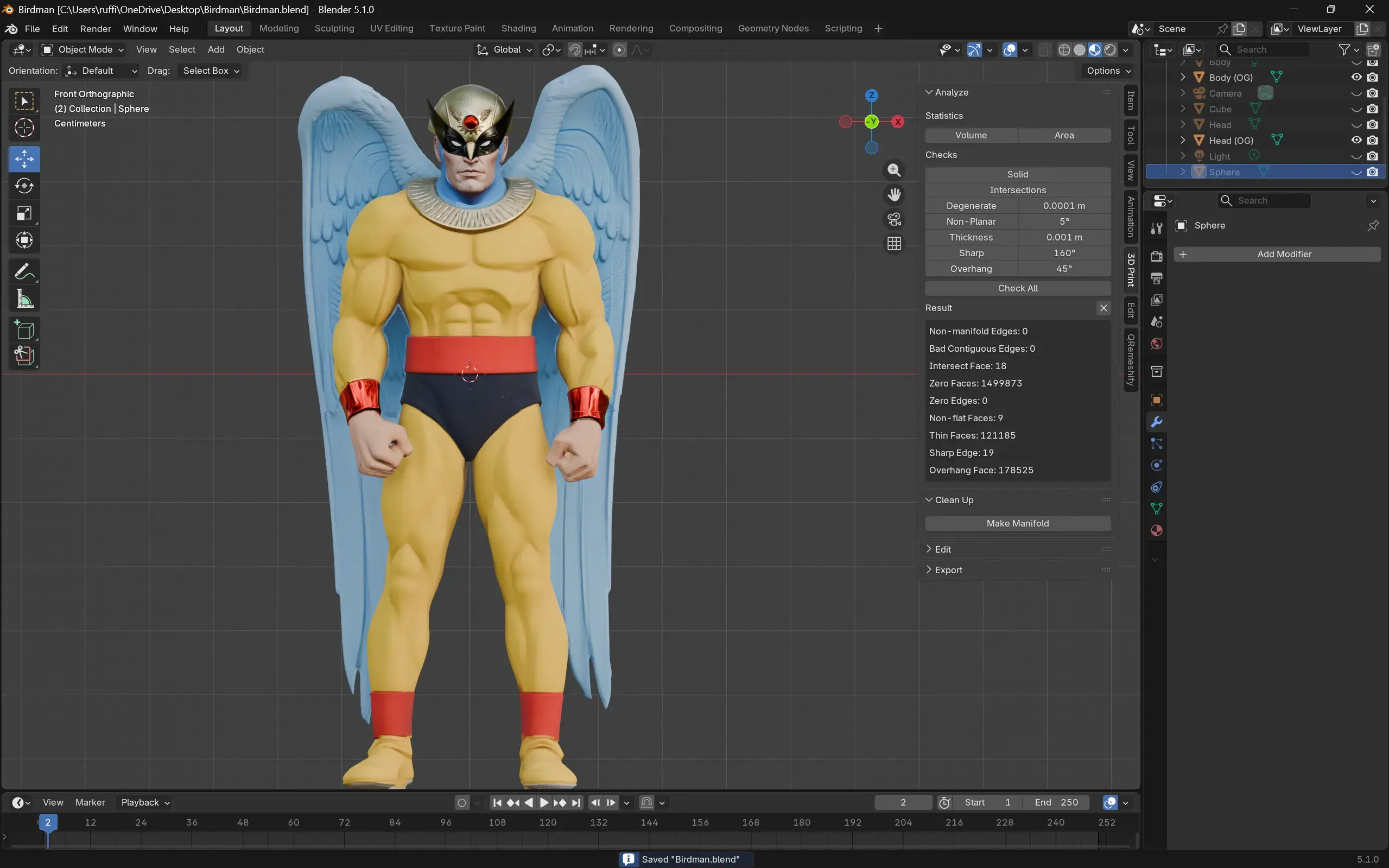The image size is (1389, 868).
Task: Run the Intersections check
Action: [1018, 190]
